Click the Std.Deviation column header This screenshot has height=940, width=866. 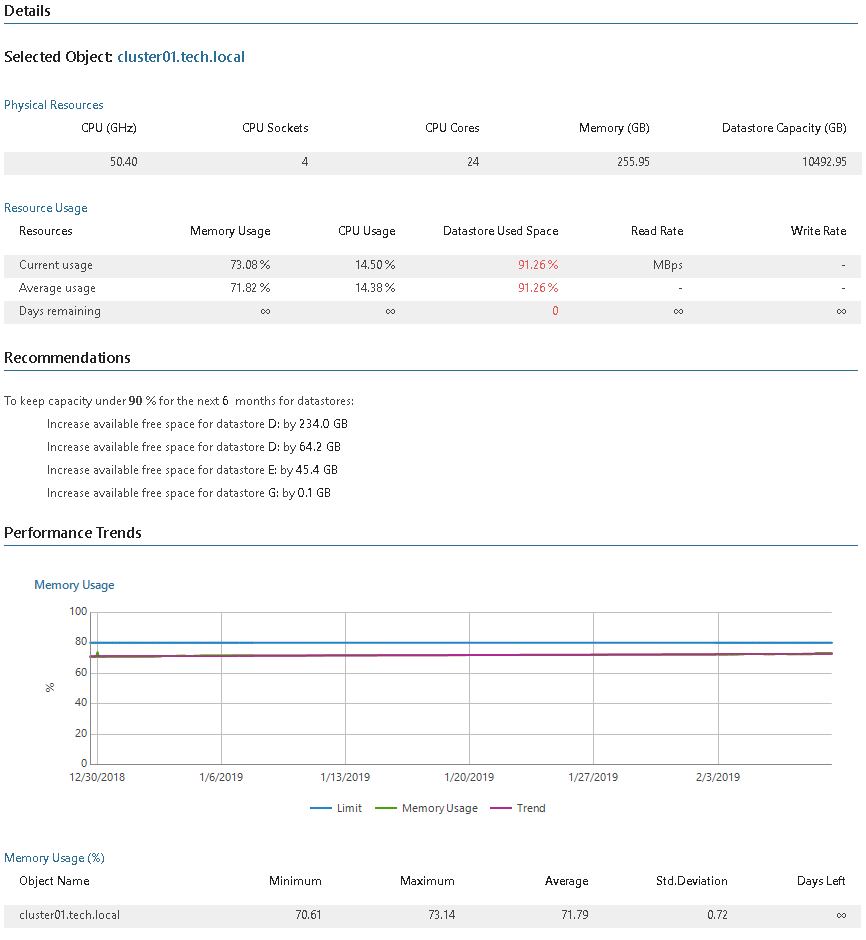point(692,881)
